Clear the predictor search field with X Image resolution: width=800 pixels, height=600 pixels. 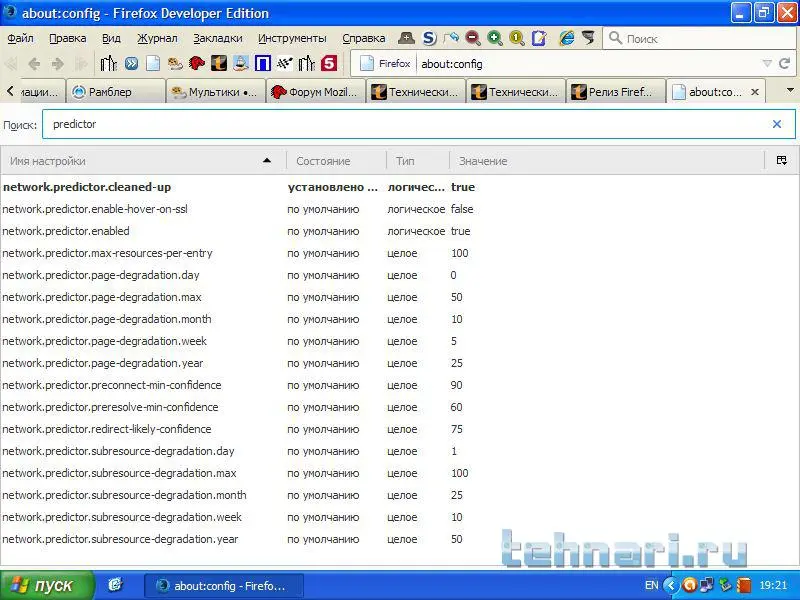click(x=776, y=125)
